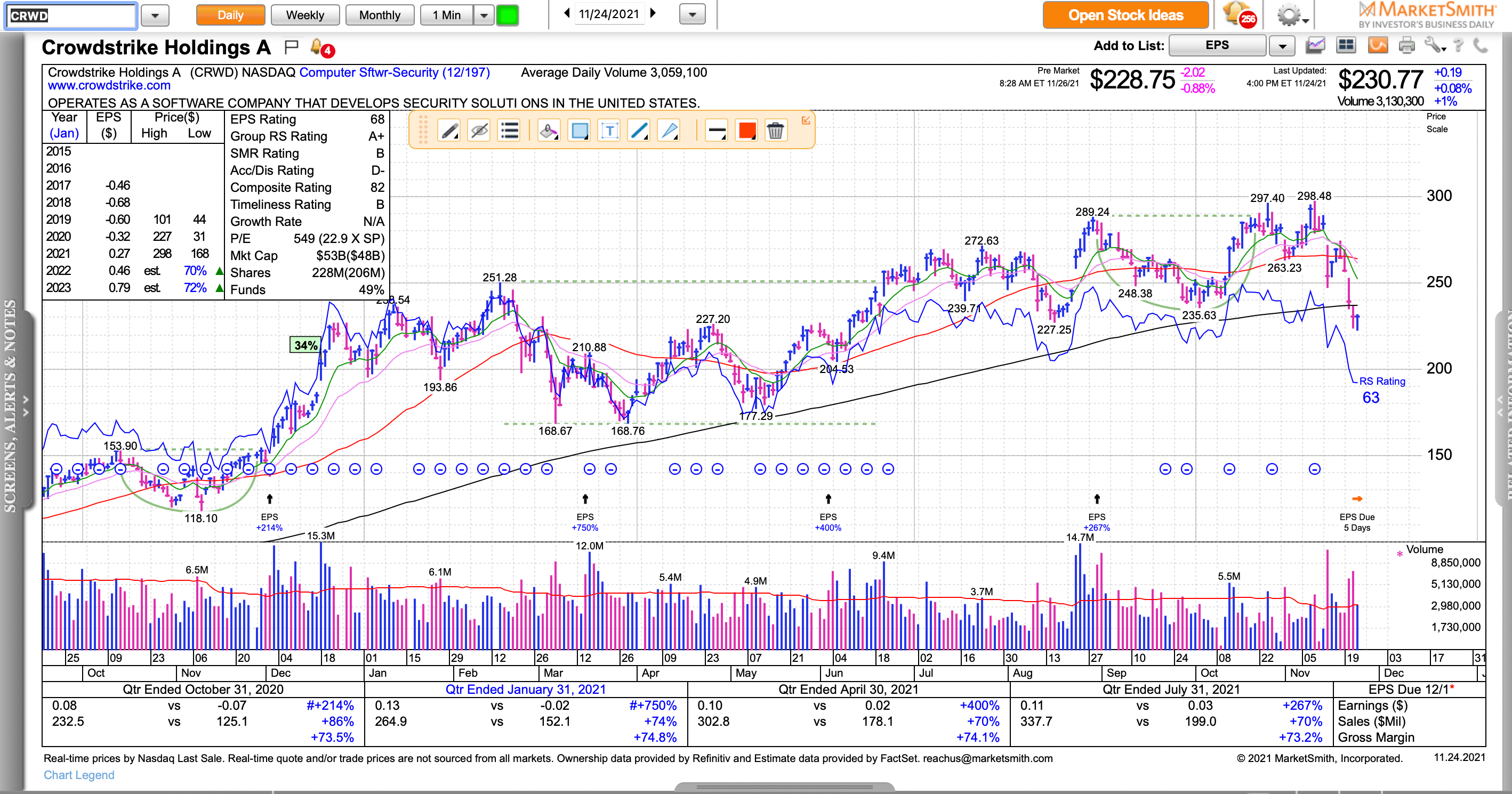Click the 2023 estimate 72% value
Screen dimensions: 1512x794
pos(195,288)
